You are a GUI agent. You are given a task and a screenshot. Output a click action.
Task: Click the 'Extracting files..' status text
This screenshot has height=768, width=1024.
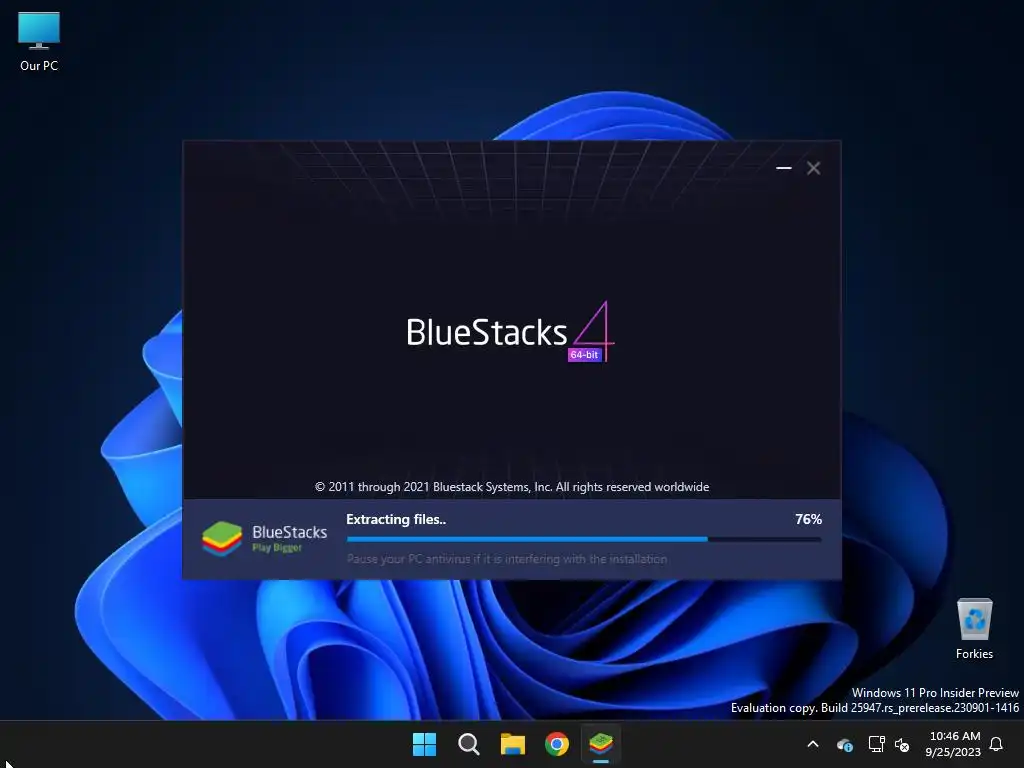[396, 519]
